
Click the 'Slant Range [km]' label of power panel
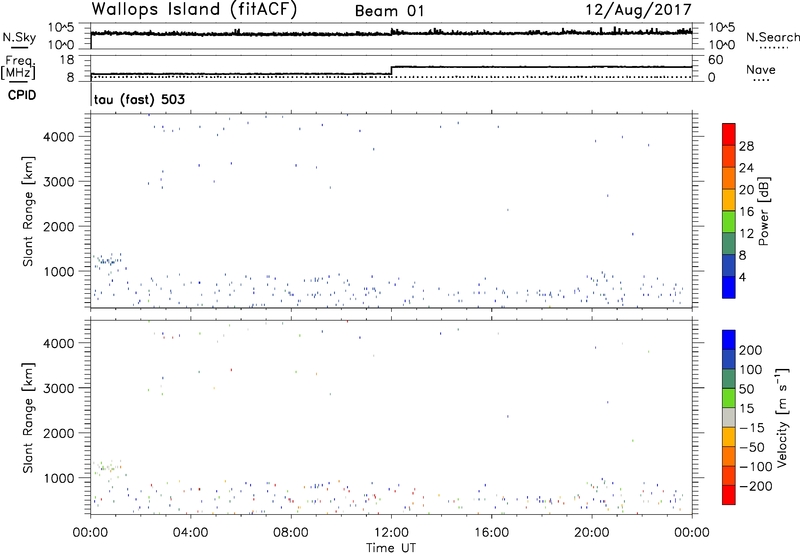28,211
